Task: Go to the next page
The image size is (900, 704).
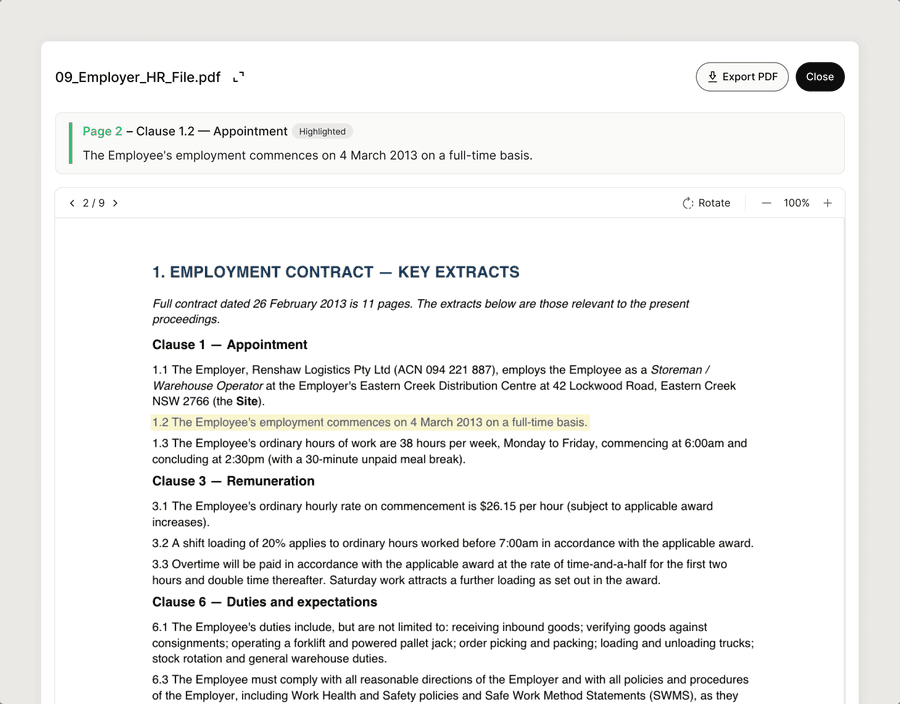Action: pyautogui.click(x=115, y=203)
